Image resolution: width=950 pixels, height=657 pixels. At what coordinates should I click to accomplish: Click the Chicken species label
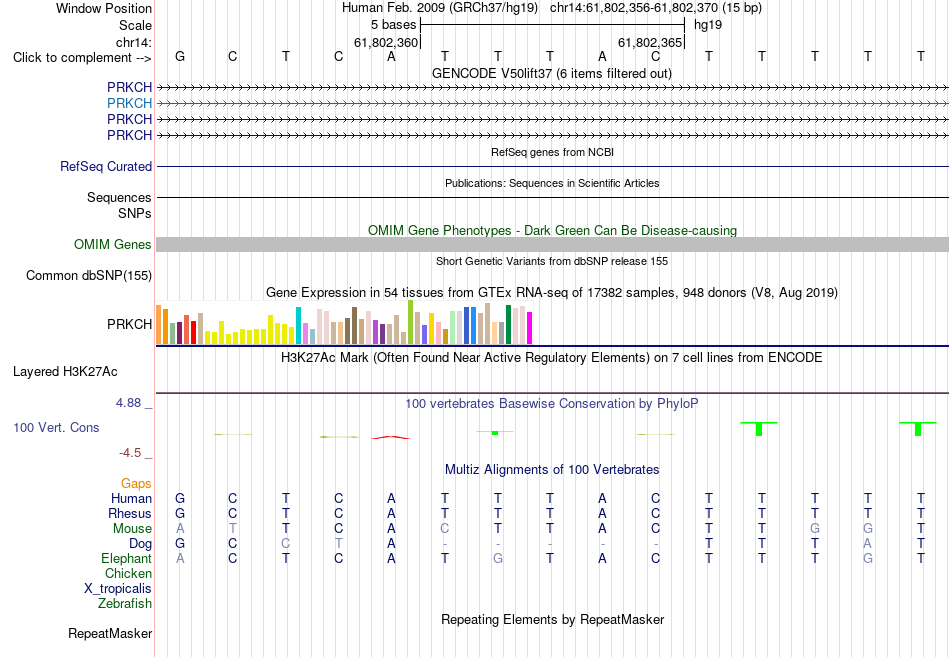click(128, 573)
